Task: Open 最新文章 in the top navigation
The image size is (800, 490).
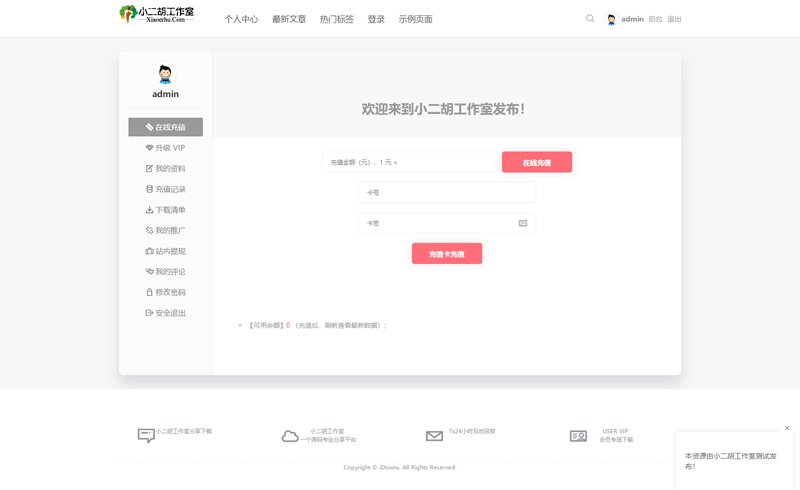Action: pyautogui.click(x=289, y=19)
